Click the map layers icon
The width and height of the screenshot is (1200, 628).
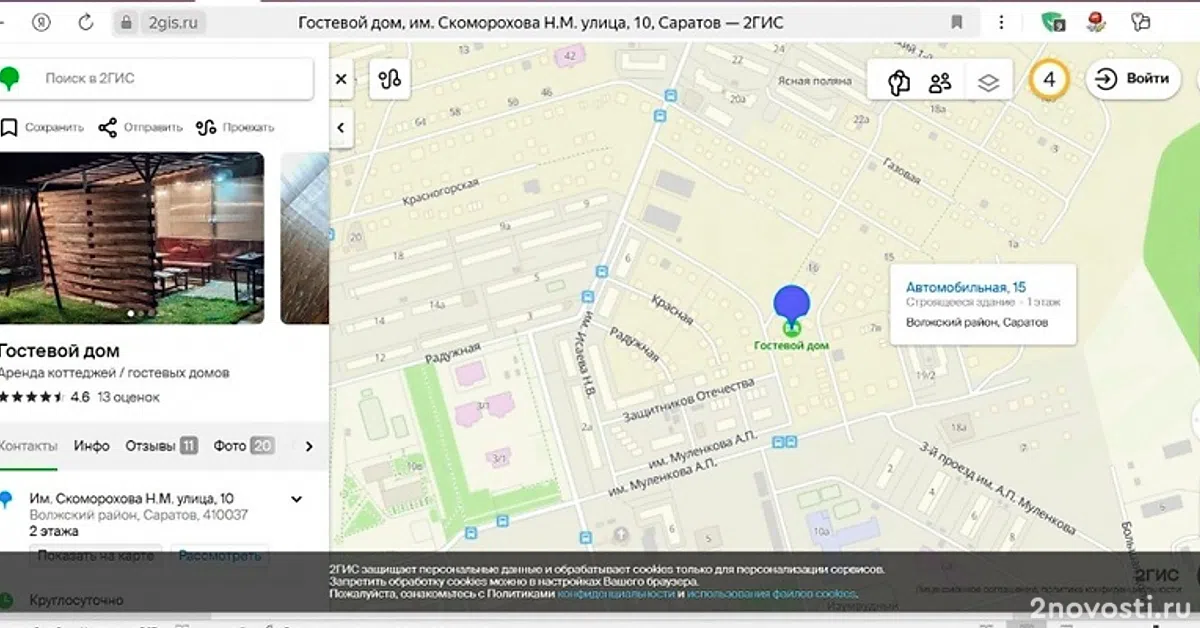pyautogui.click(x=988, y=82)
